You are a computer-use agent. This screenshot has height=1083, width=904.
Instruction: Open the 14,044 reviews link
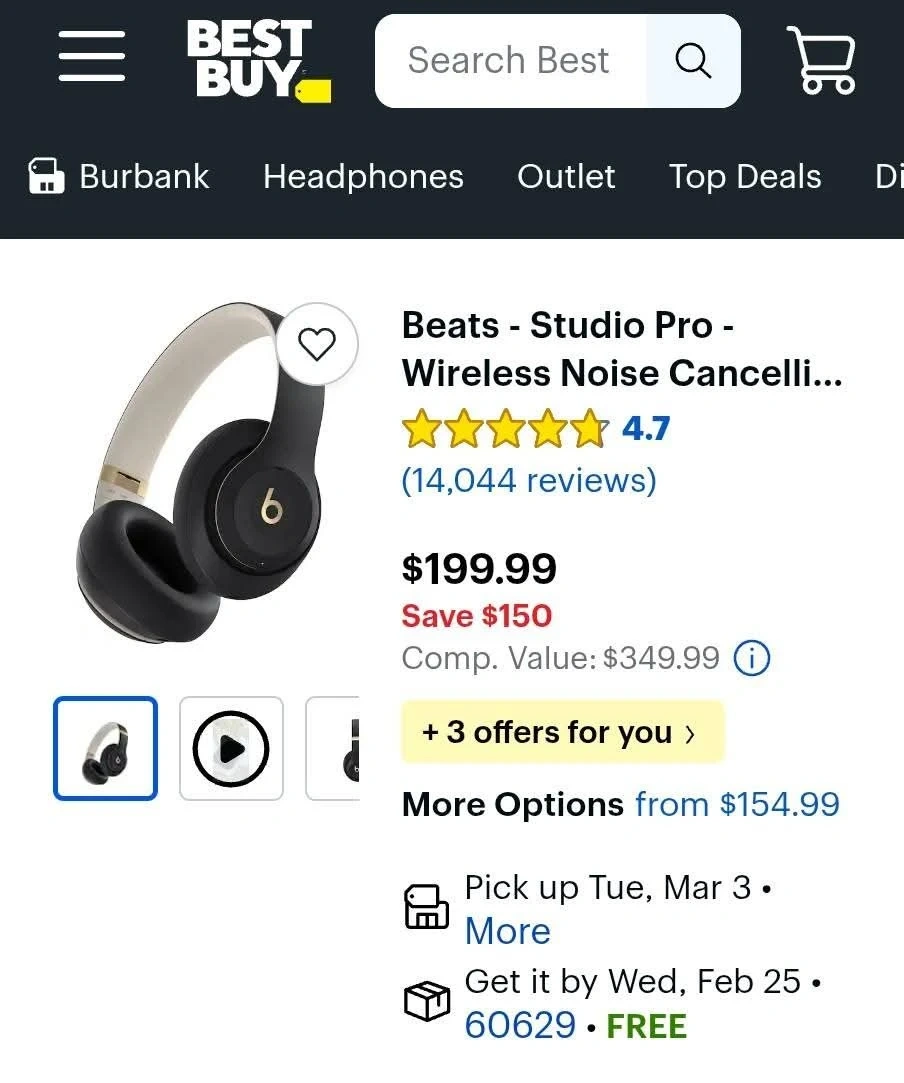coord(528,481)
